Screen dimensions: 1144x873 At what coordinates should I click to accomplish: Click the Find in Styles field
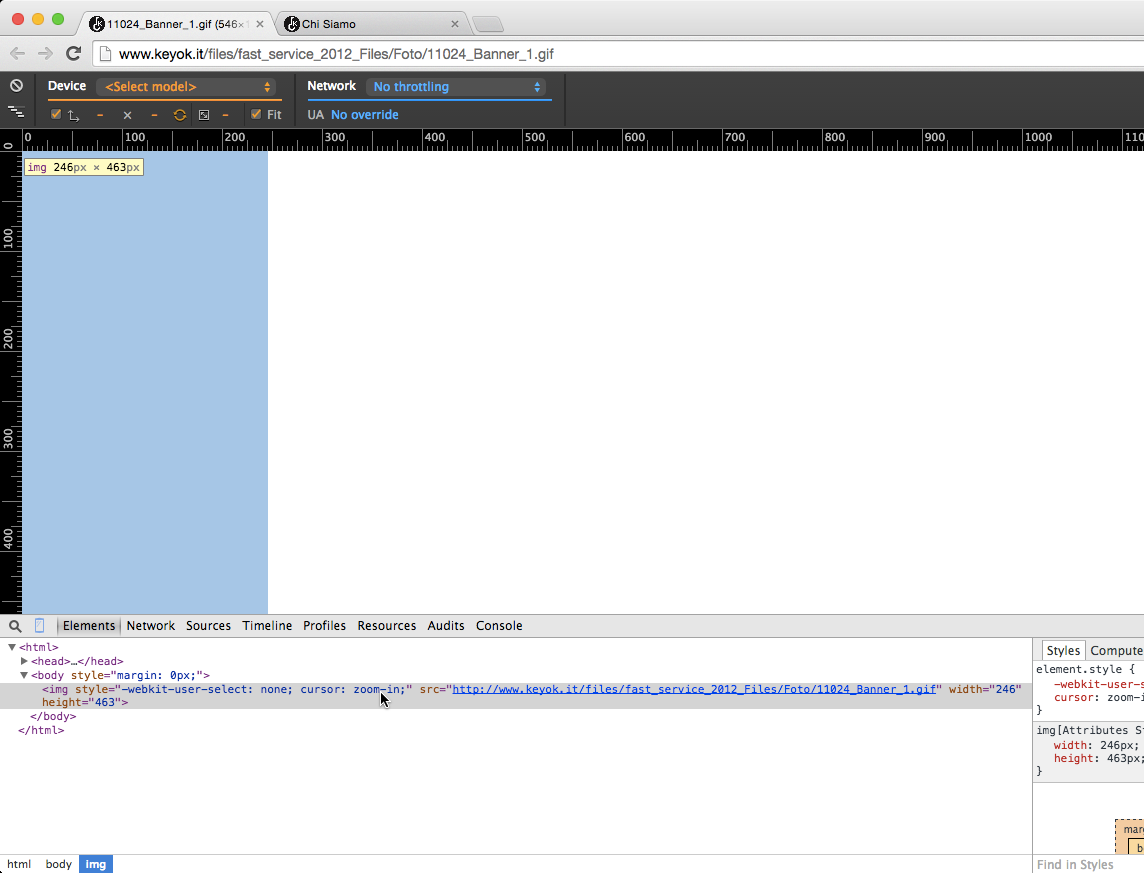[1089, 864]
